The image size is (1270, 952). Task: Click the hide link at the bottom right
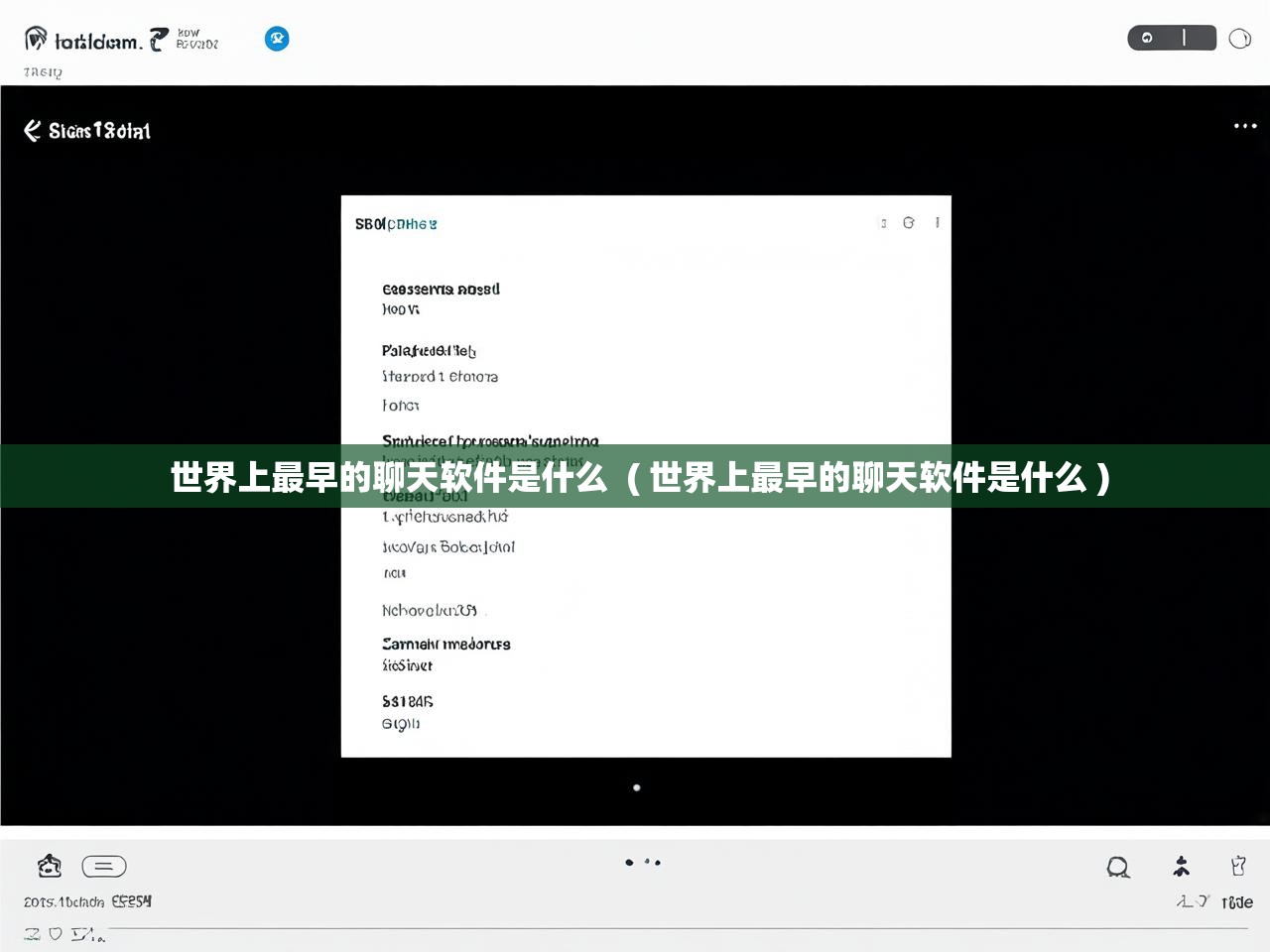coord(1235,902)
